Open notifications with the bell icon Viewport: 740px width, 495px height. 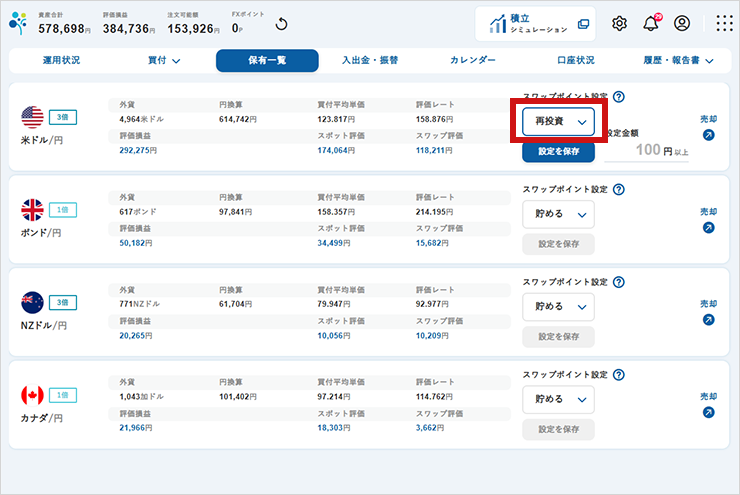click(651, 23)
